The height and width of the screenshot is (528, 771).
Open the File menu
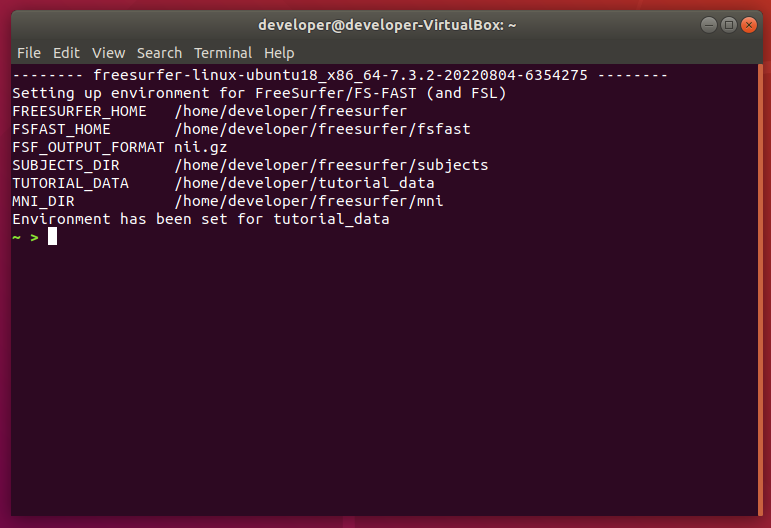coord(29,53)
